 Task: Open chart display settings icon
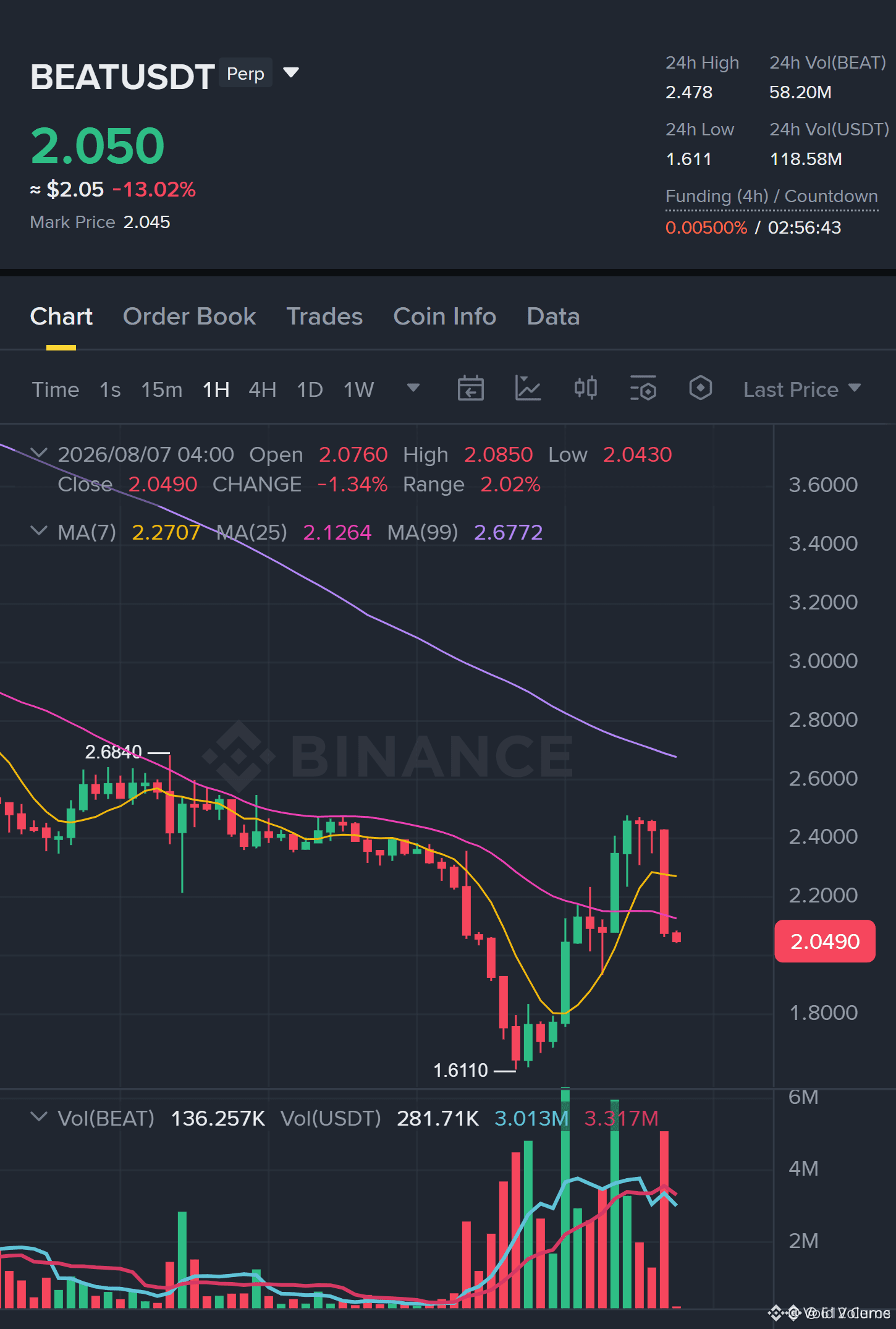point(643,389)
